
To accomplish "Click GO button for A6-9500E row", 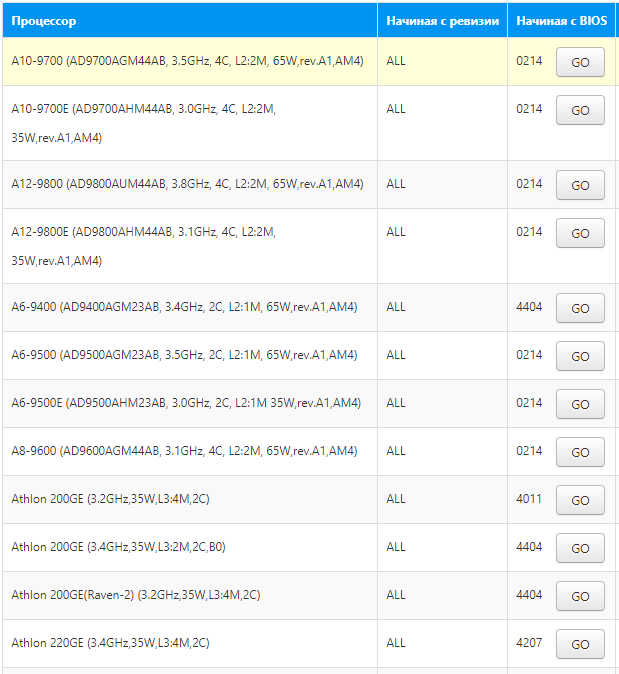I will point(580,404).
